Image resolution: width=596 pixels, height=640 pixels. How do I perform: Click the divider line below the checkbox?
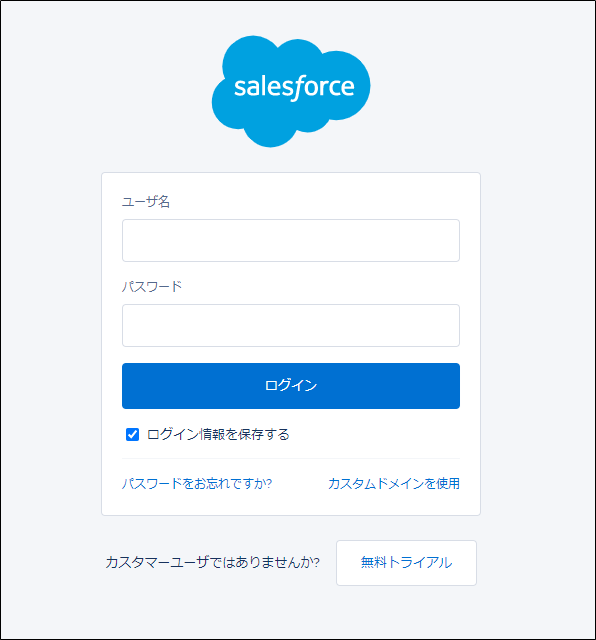[x=291, y=458]
